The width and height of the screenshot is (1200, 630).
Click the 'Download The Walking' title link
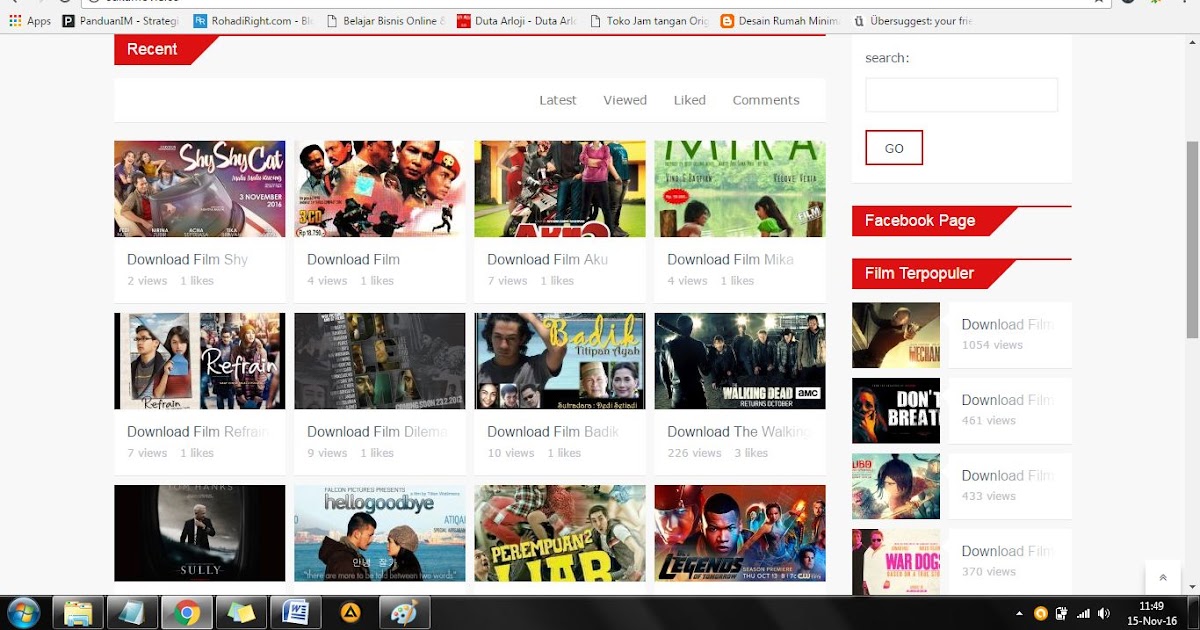coord(738,431)
